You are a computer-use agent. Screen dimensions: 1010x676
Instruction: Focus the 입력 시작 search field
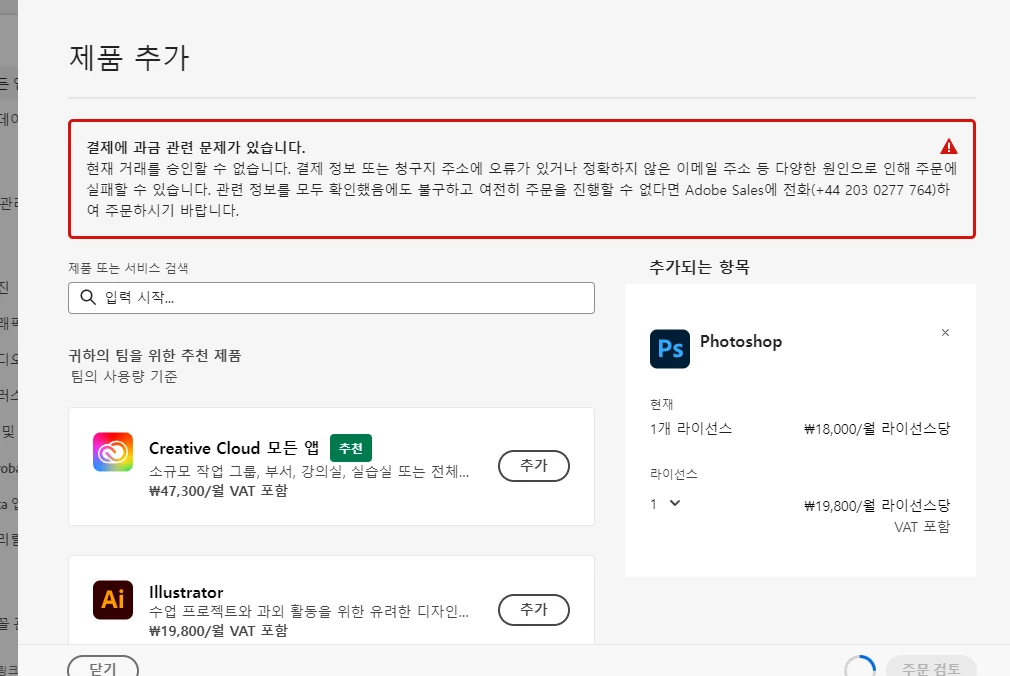(x=331, y=298)
